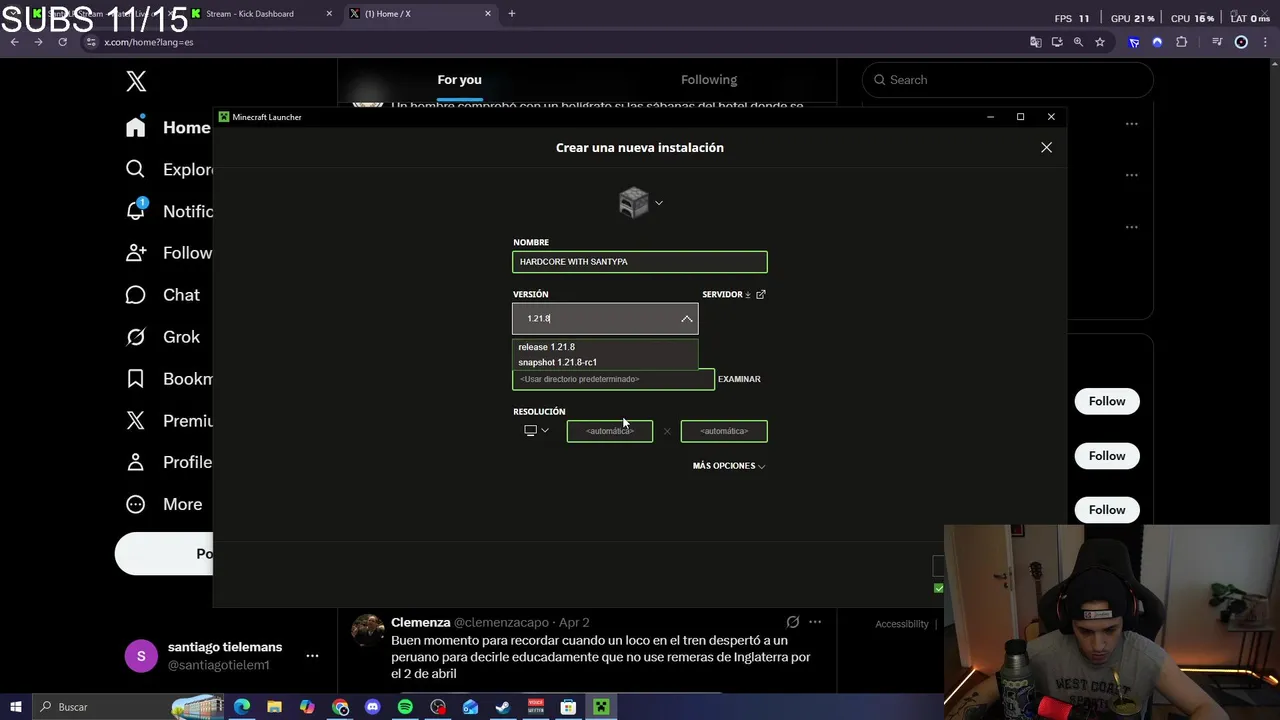Viewport: 1280px width, 720px height.
Task: Switch to the Stream - Kick Dashboard tab
Action: [x=261, y=14]
